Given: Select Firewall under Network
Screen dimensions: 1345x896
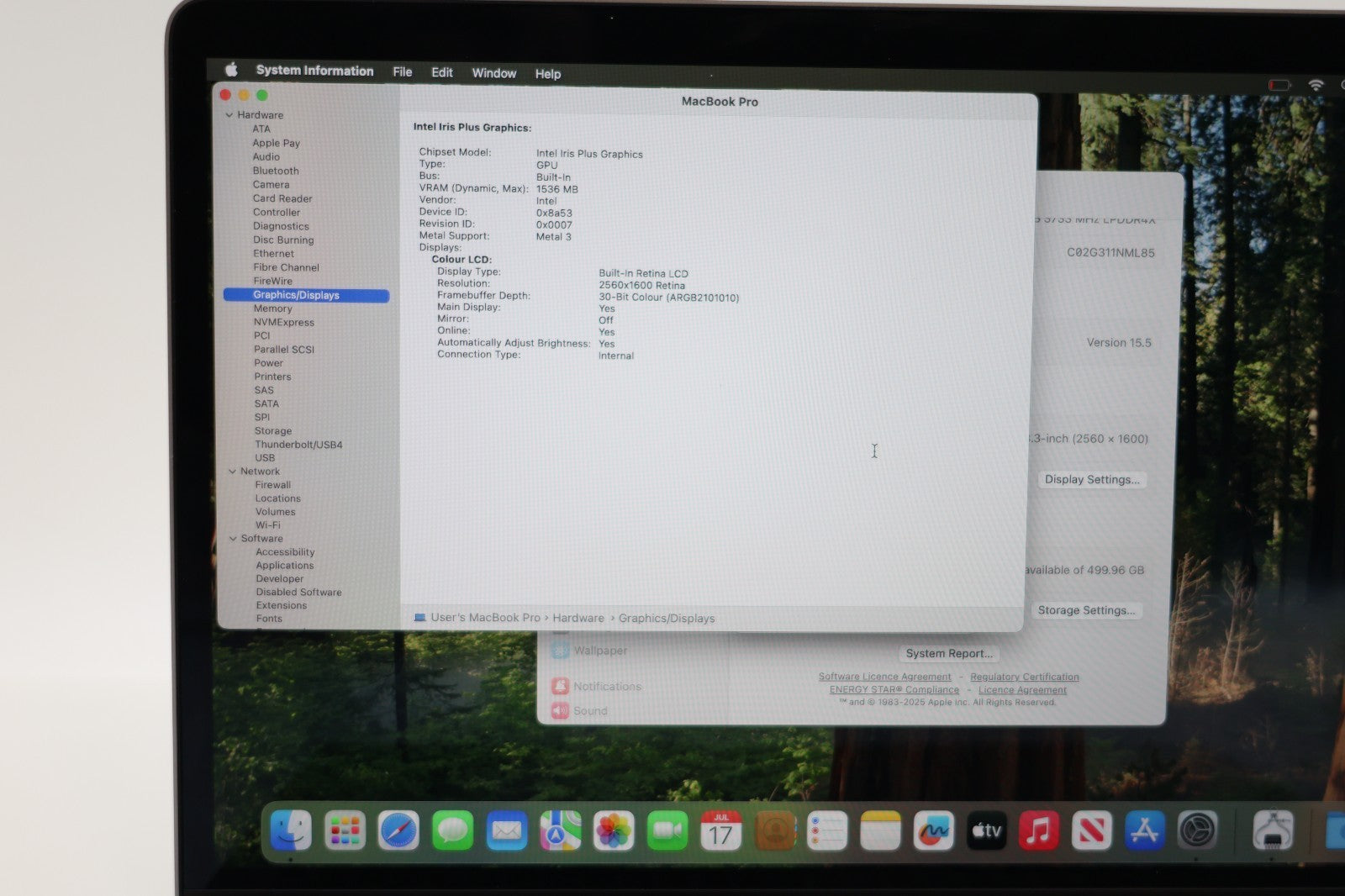Looking at the screenshot, I should click(x=273, y=485).
